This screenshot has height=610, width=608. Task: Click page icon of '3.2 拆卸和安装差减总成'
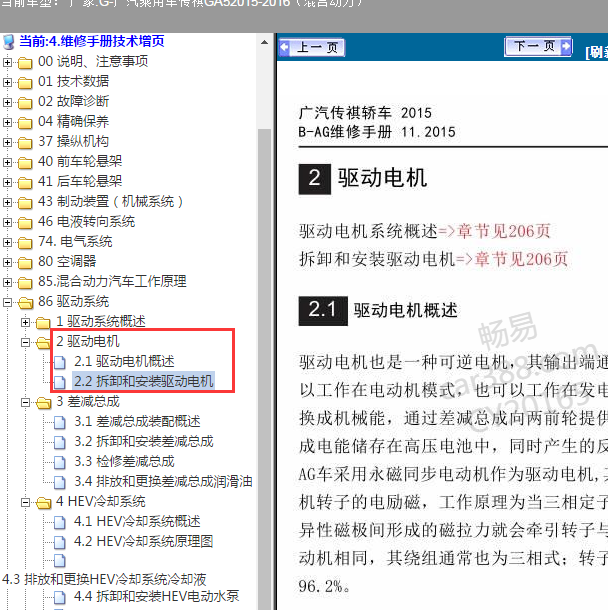coord(60,442)
